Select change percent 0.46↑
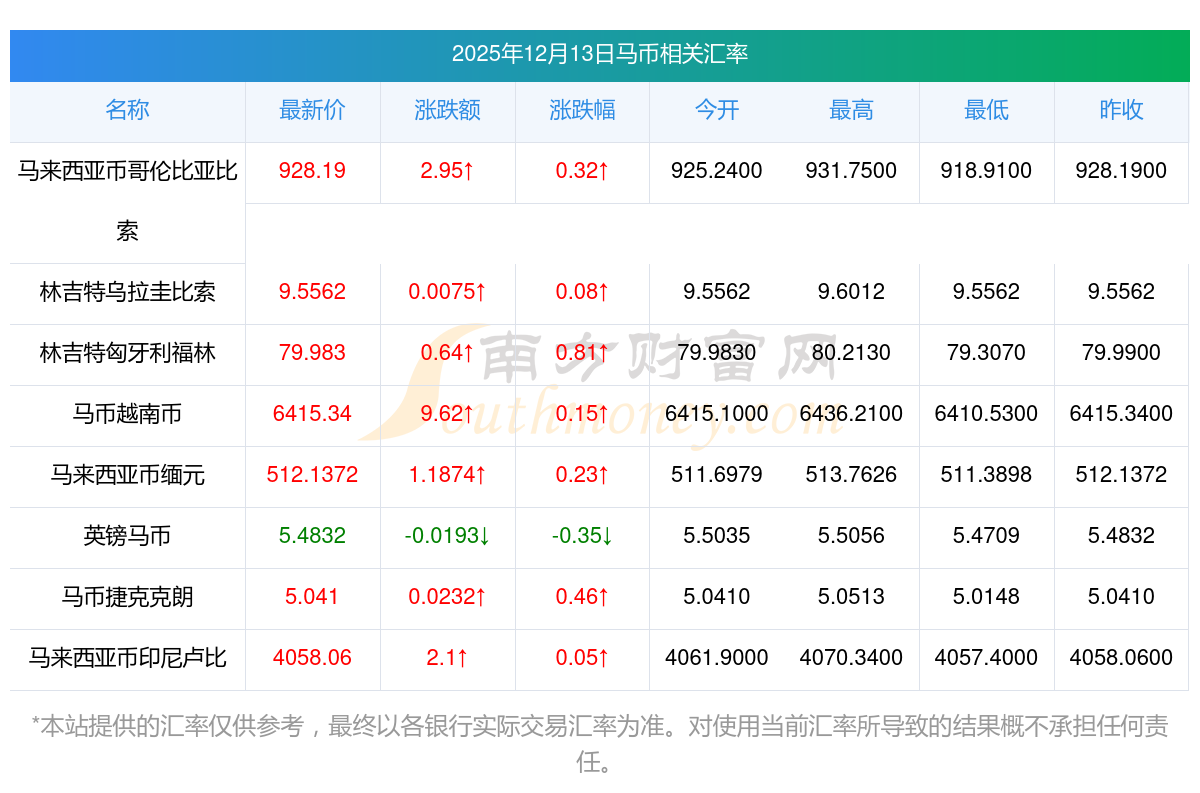 [x=582, y=597]
